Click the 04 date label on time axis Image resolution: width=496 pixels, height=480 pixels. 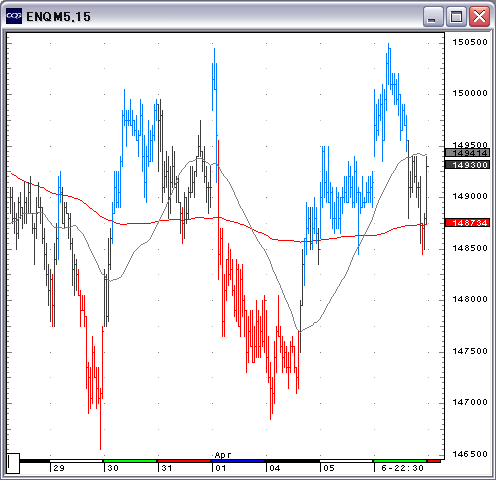tap(275, 468)
